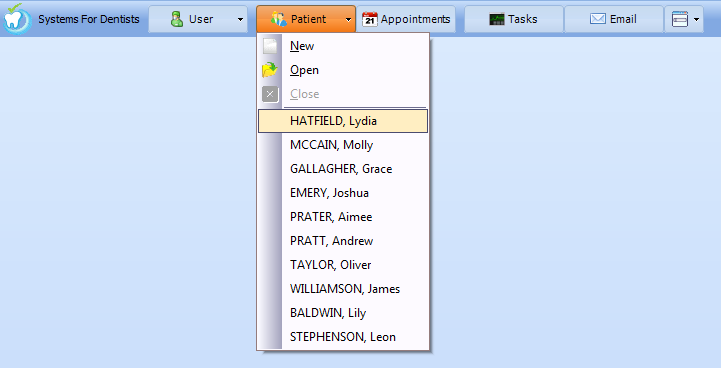Click the window layout icon after Email
This screenshot has height=368, width=721.
pyautogui.click(x=680, y=19)
